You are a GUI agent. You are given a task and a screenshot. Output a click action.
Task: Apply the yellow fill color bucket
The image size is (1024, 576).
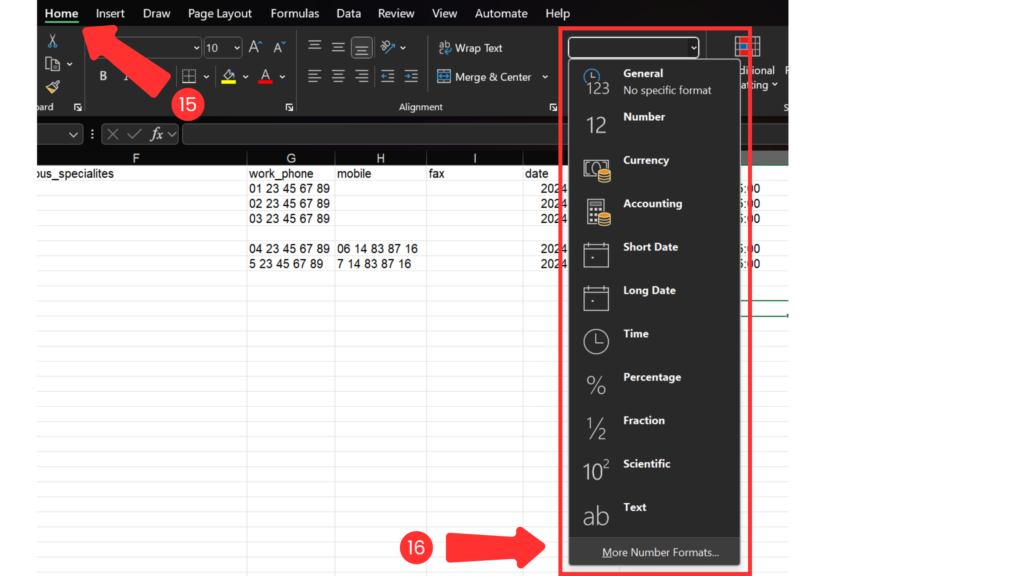pos(229,76)
